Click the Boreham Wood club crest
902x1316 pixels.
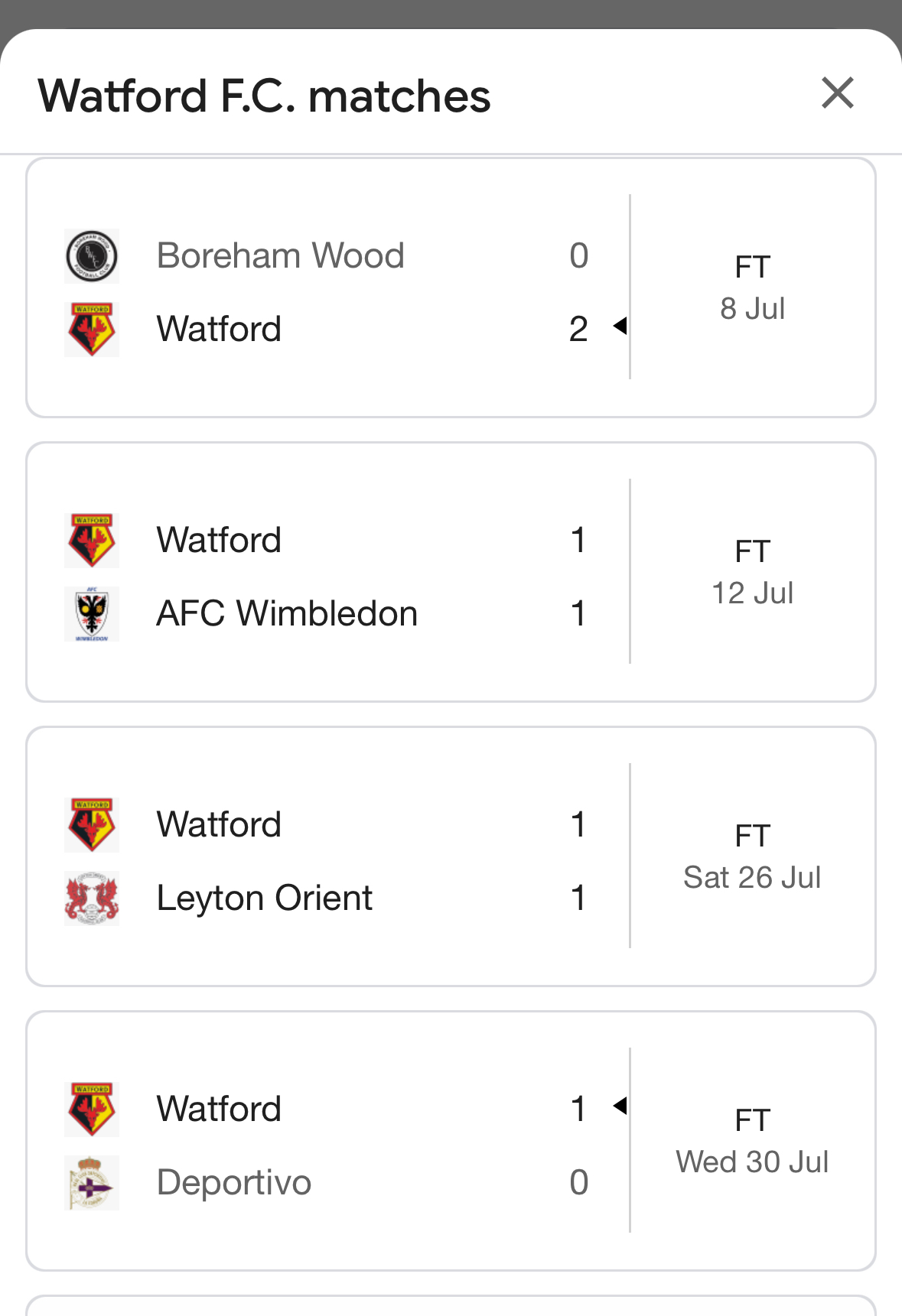coord(92,256)
